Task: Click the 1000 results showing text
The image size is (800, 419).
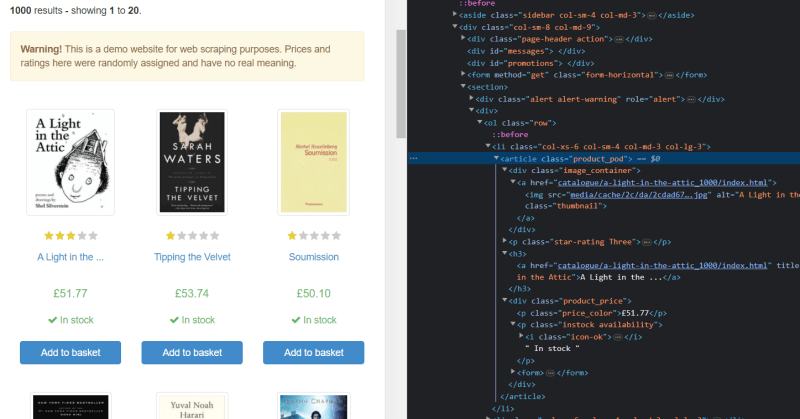Action: [76, 10]
